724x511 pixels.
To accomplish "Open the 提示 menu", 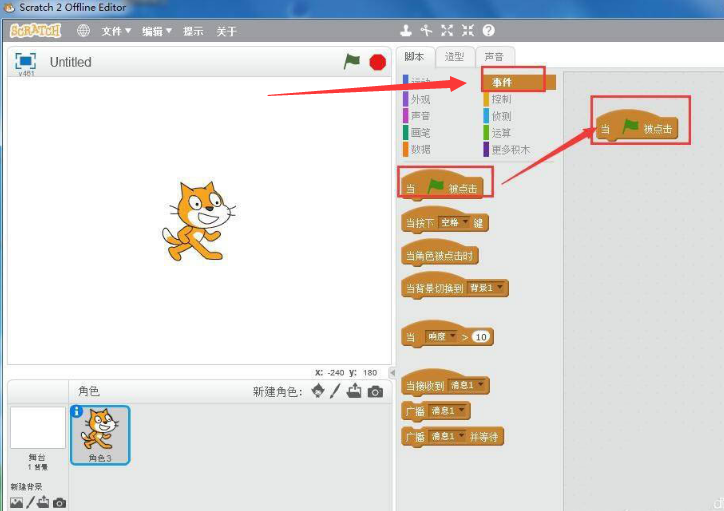I will pyautogui.click(x=193, y=31).
